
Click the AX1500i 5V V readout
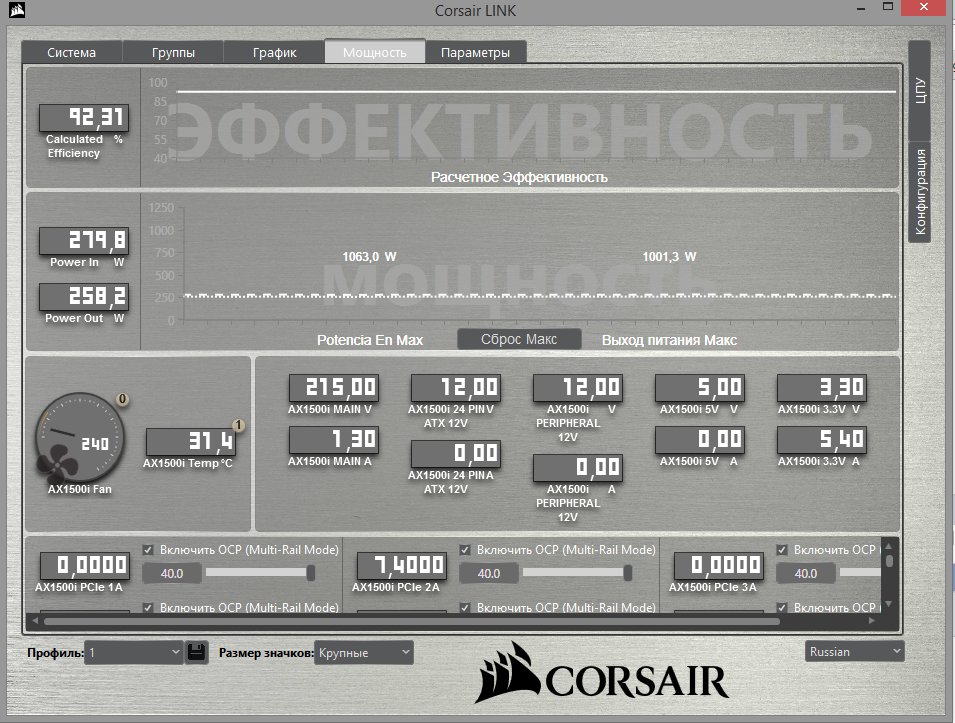pos(699,387)
